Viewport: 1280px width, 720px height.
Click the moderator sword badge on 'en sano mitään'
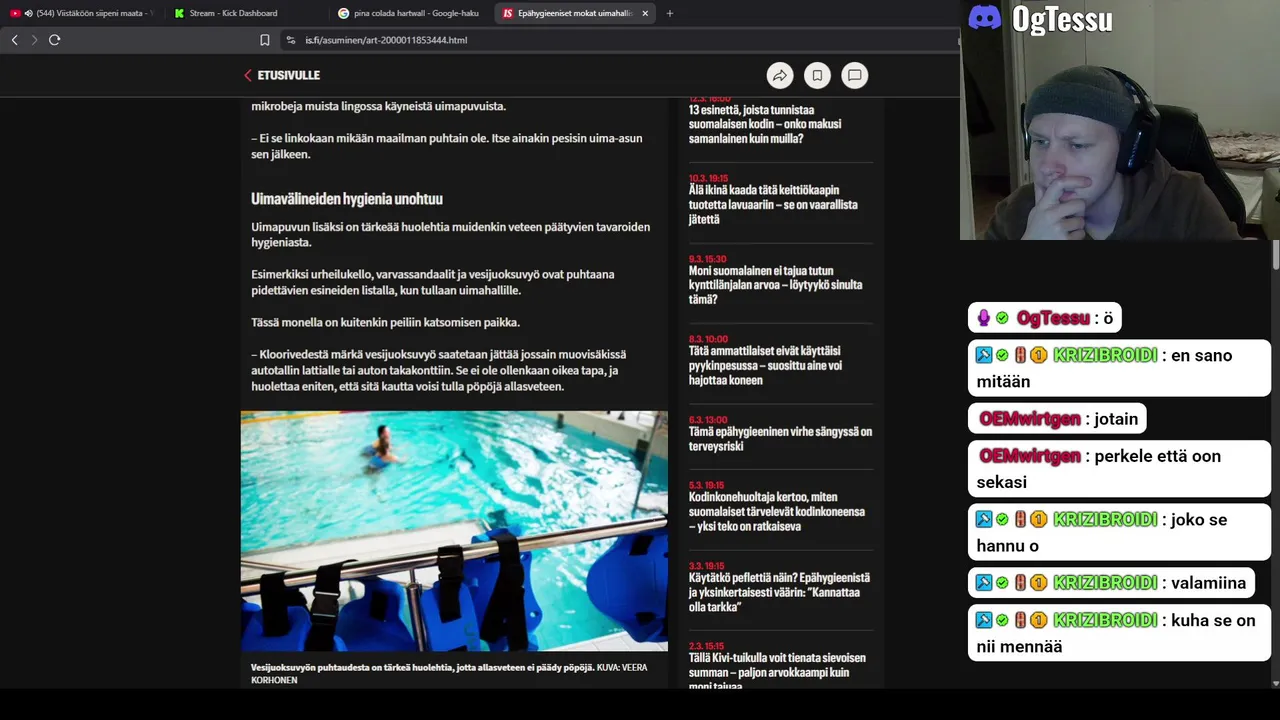[x=984, y=355]
